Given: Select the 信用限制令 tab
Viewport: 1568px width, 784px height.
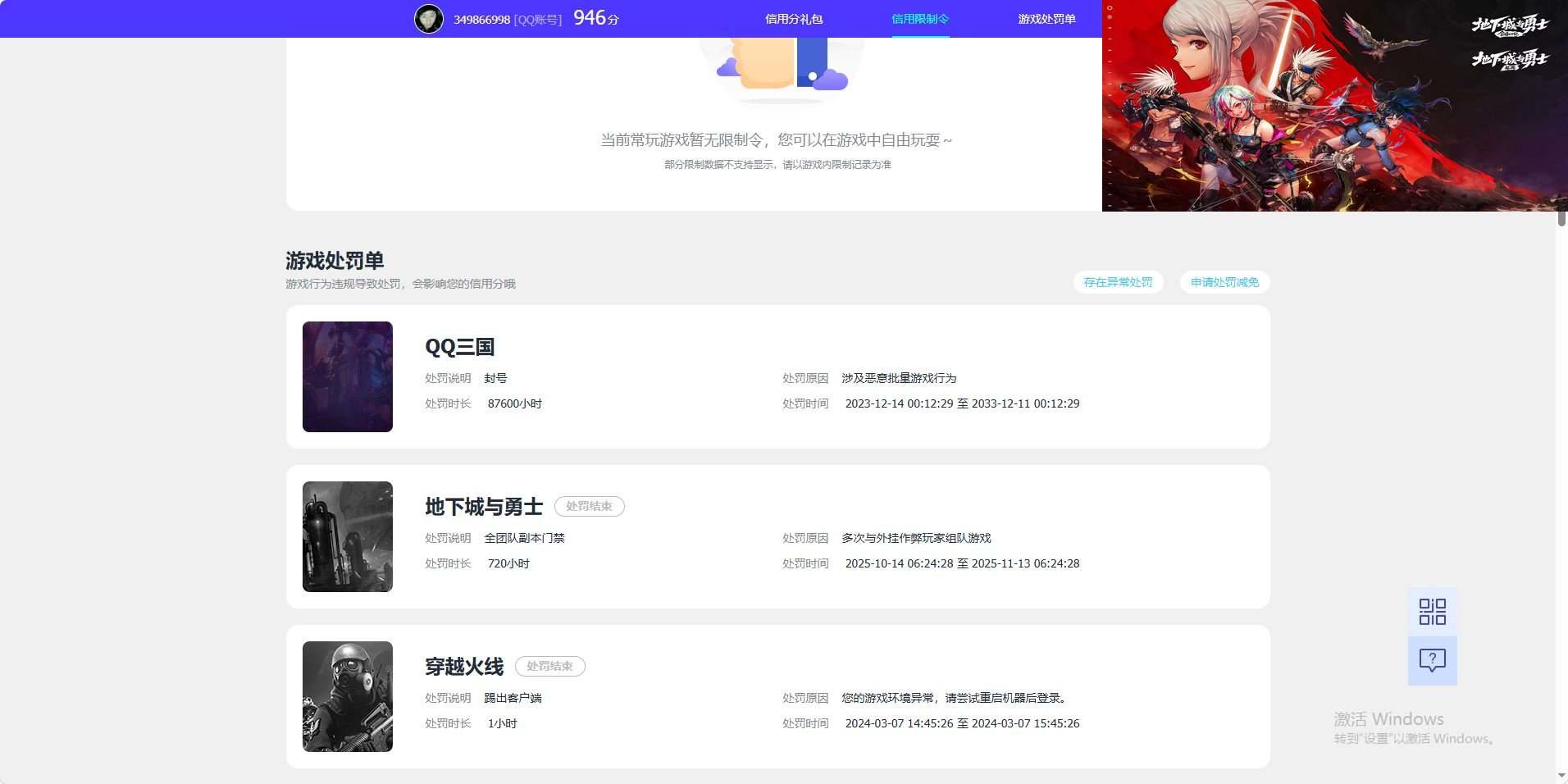Looking at the screenshot, I should [920, 19].
